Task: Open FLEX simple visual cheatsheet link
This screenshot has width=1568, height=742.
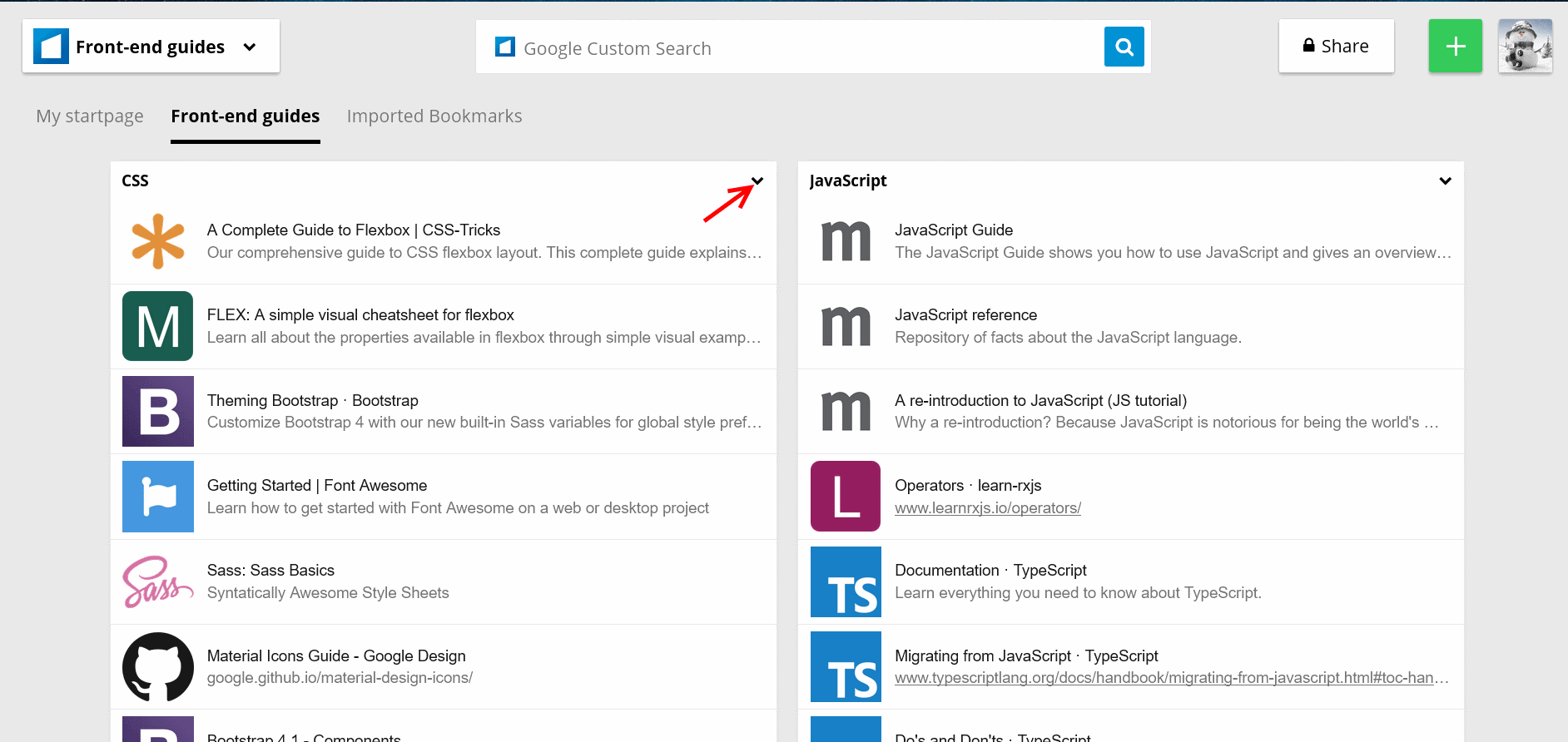Action: [360, 315]
